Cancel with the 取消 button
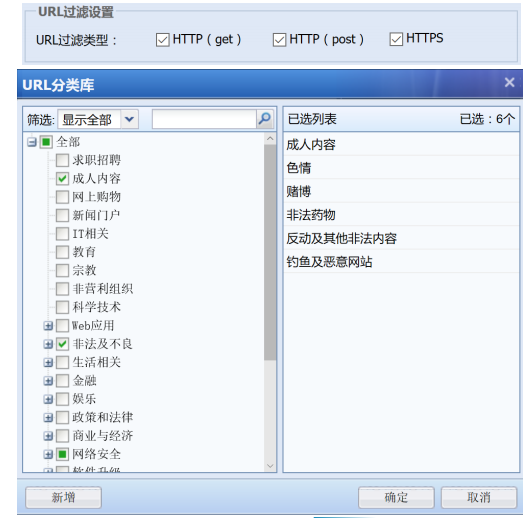 tap(479, 497)
